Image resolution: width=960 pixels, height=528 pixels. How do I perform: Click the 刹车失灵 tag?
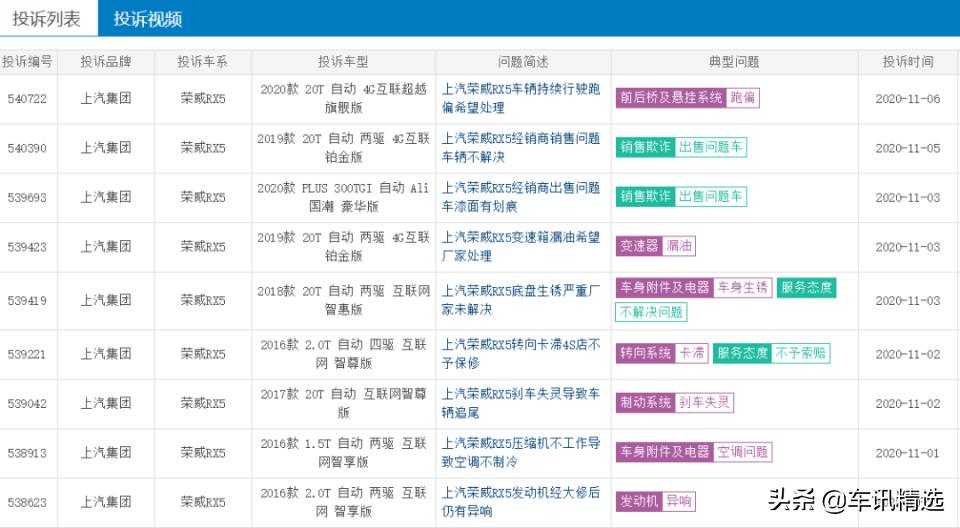tap(704, 402)
